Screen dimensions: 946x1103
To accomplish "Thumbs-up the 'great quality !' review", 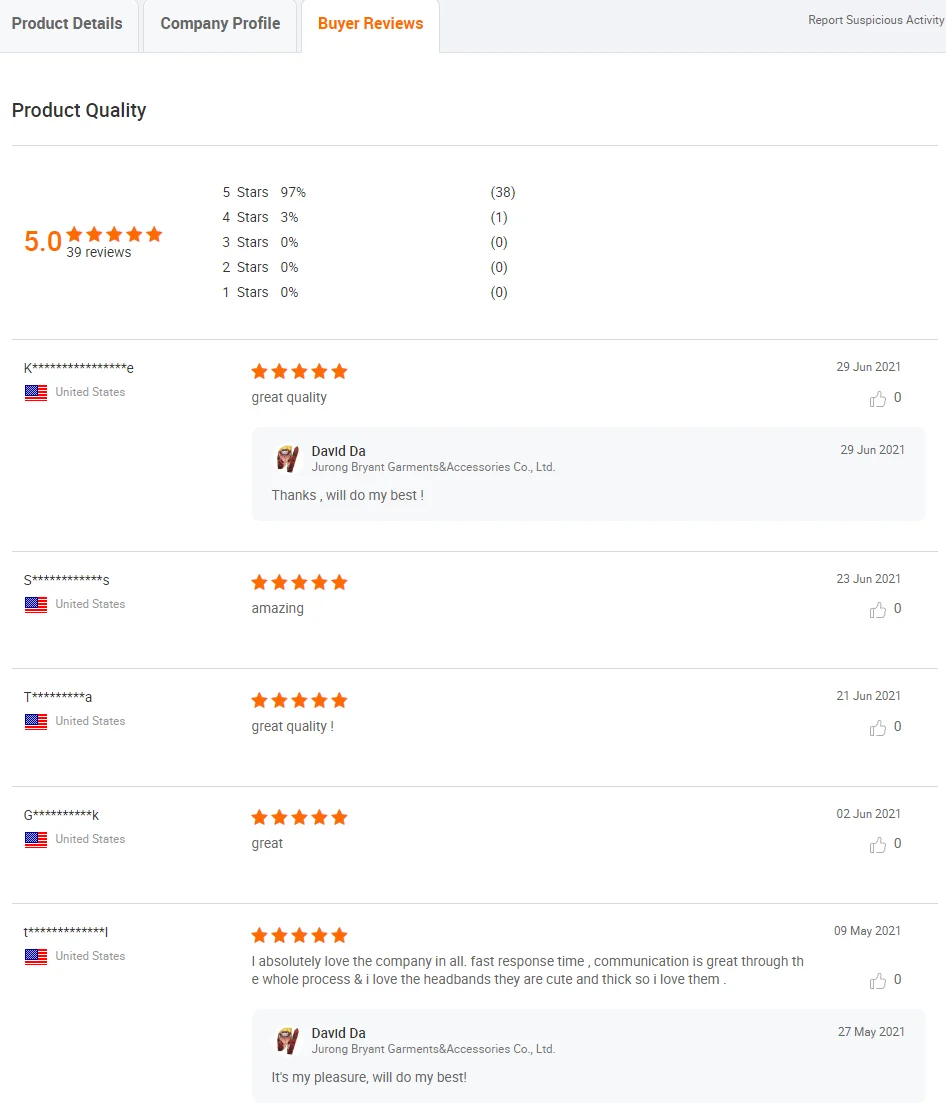I will click(878, 728).
